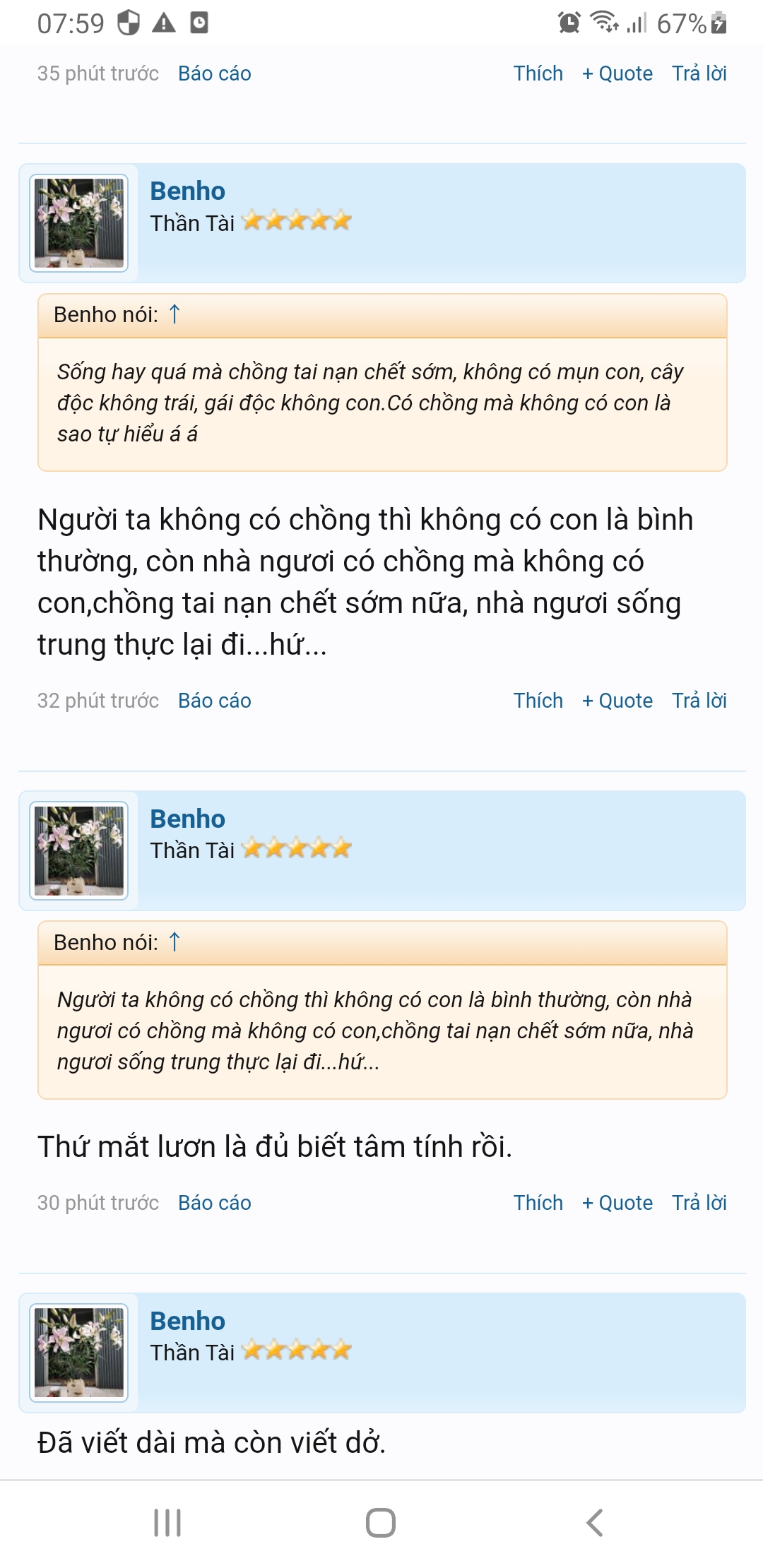Image resolution: width=763 pixels, height=1568 pixels.
Task: Tap the Android back navigation icon
Action: coord(595,1523)
